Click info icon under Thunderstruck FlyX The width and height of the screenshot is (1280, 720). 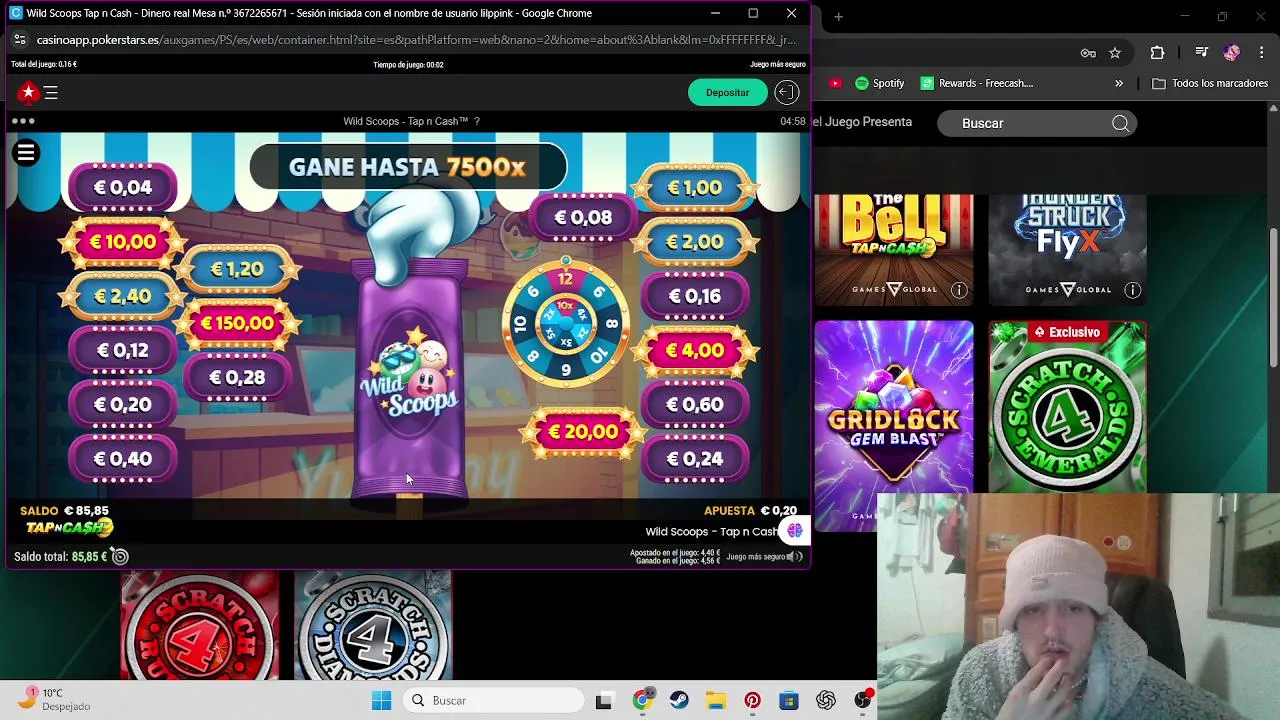1132,290
